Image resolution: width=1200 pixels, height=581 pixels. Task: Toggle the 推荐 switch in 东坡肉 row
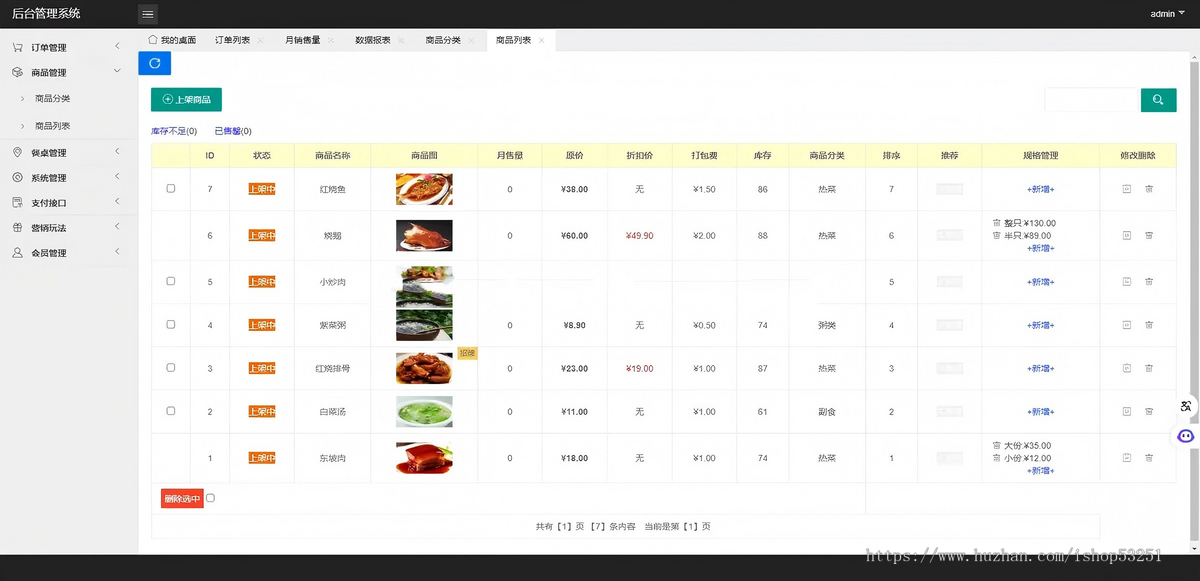[x=949, y=458]
